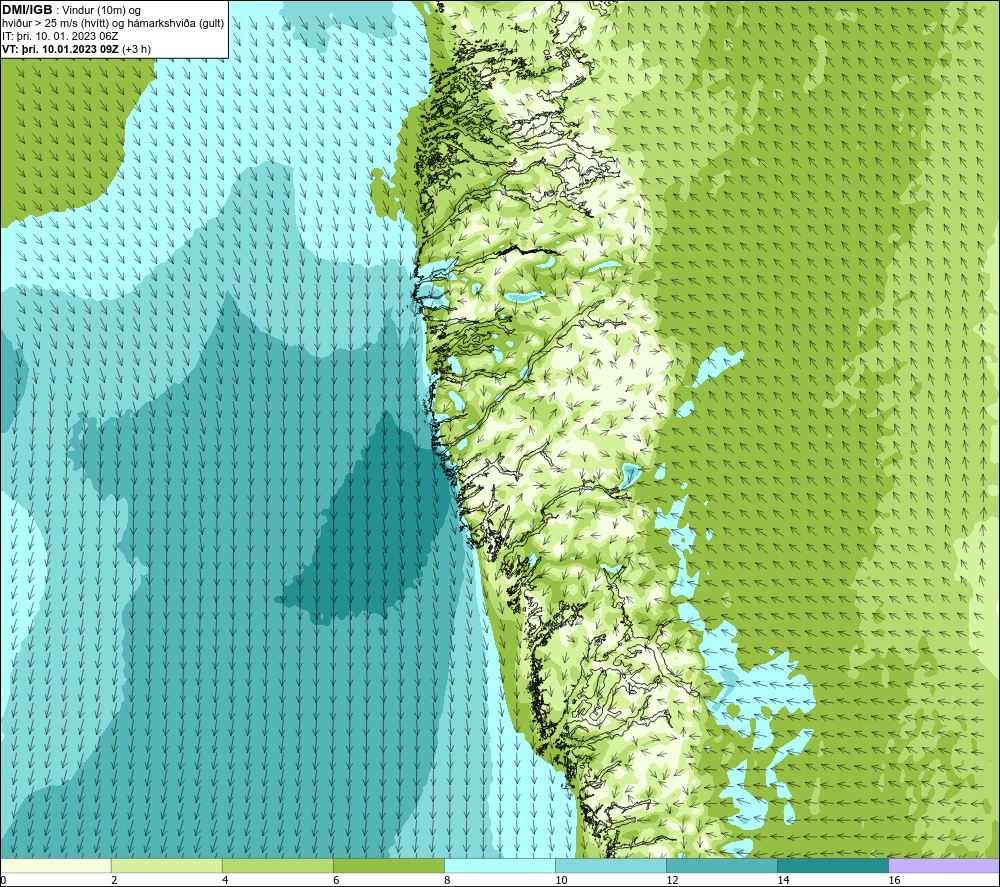Click the purple legend swatch above 16
Viewport: 1000px width, 887px height.
[943, 866]
